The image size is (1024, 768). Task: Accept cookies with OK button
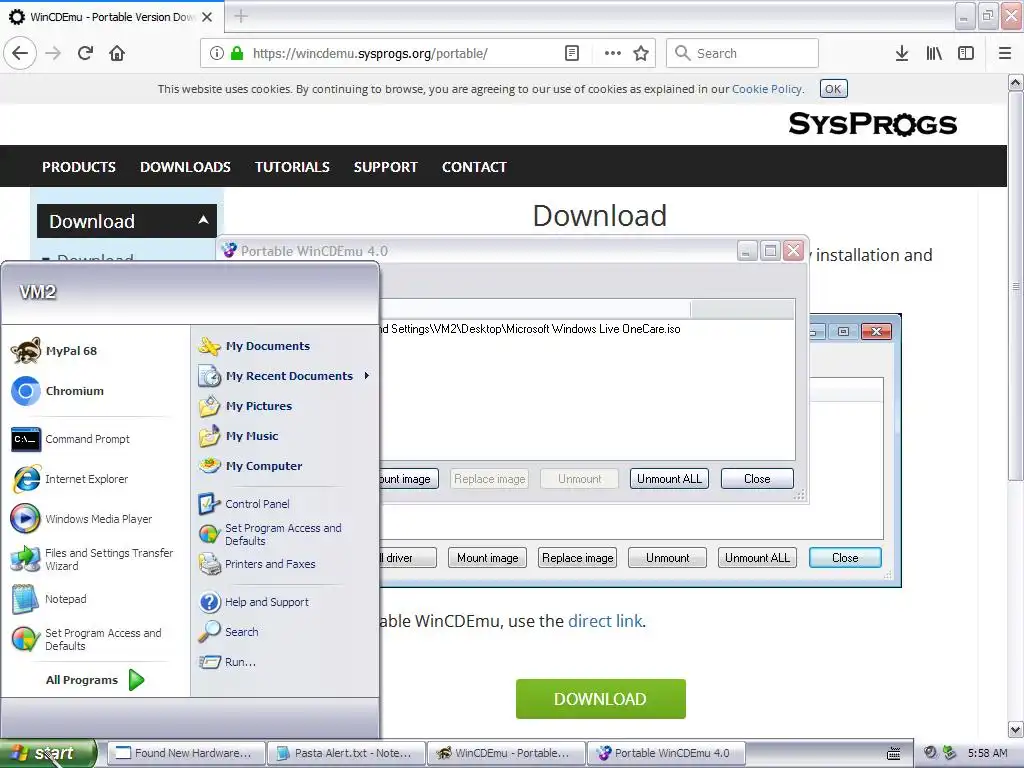point(833,89)
